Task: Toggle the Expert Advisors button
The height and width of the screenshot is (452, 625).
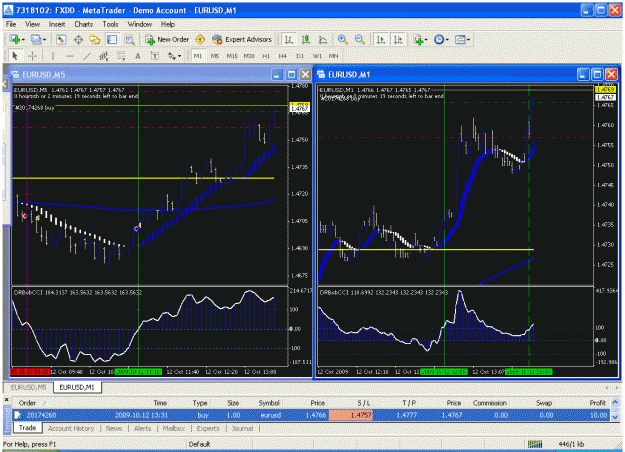Action: pos(242,39)
